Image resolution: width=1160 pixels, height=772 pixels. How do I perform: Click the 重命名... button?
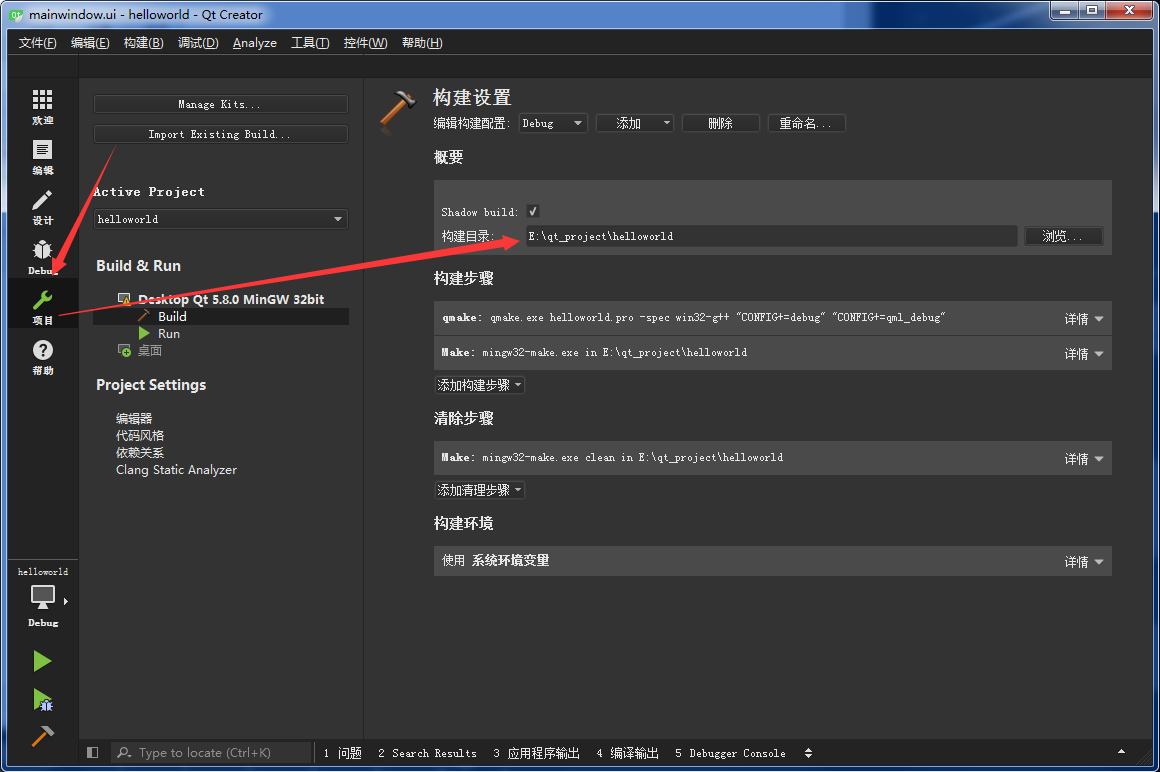806,123
